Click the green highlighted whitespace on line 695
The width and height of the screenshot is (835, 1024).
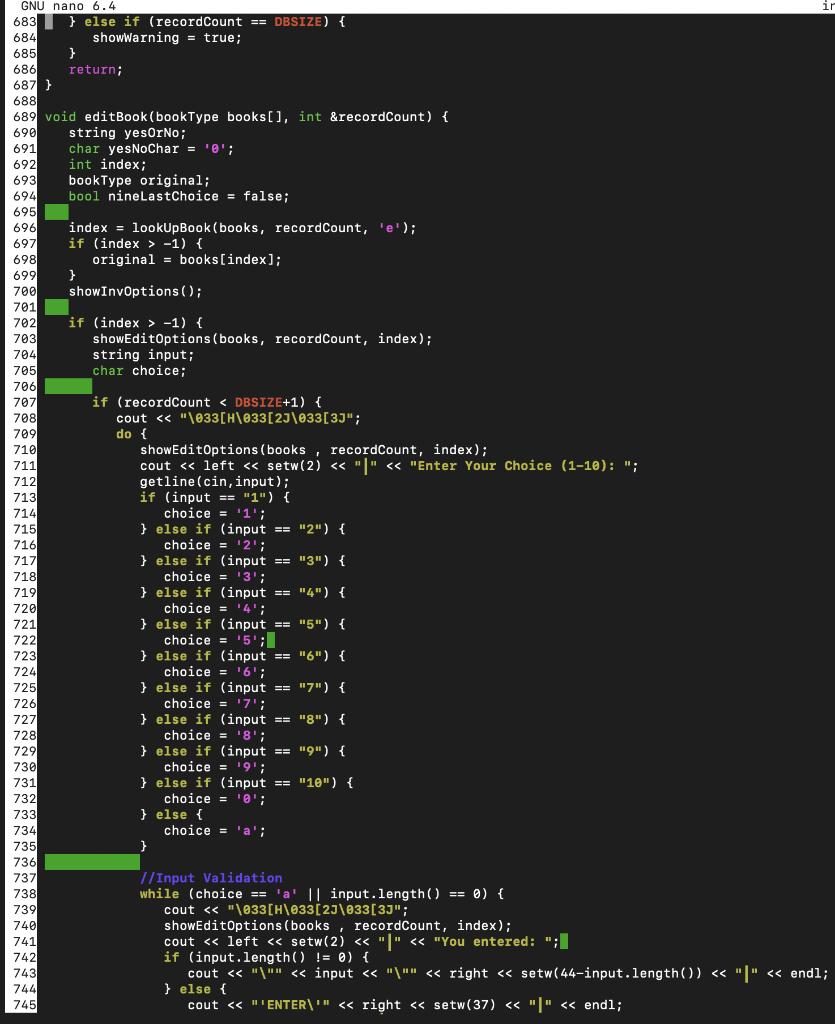57,211
